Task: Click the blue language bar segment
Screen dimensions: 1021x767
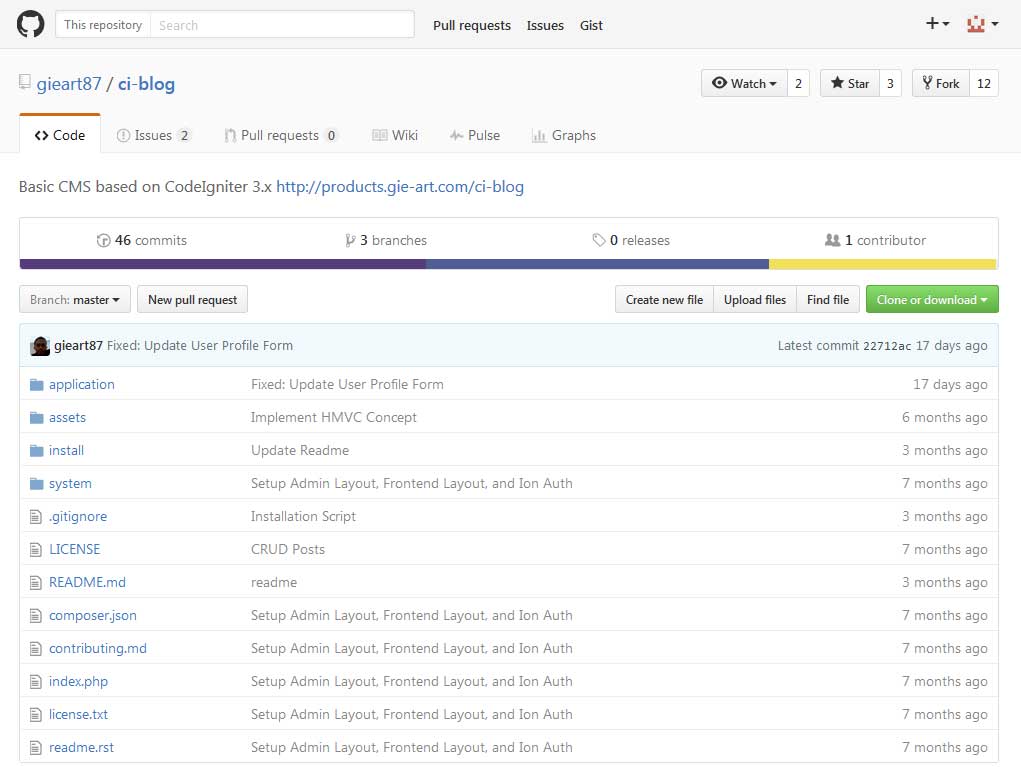Action: (x=597, y=264)
